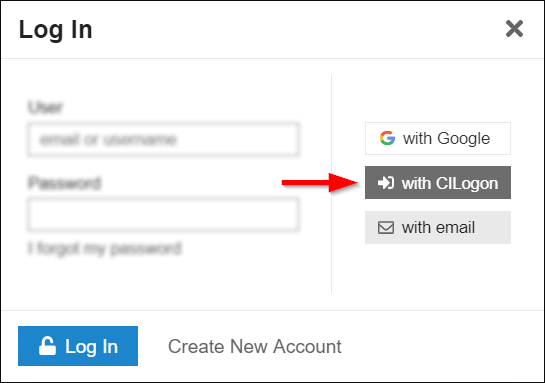Click the Log In dialog title
The height and width of the screenshot is (383, 545).
tap(56, 30)
